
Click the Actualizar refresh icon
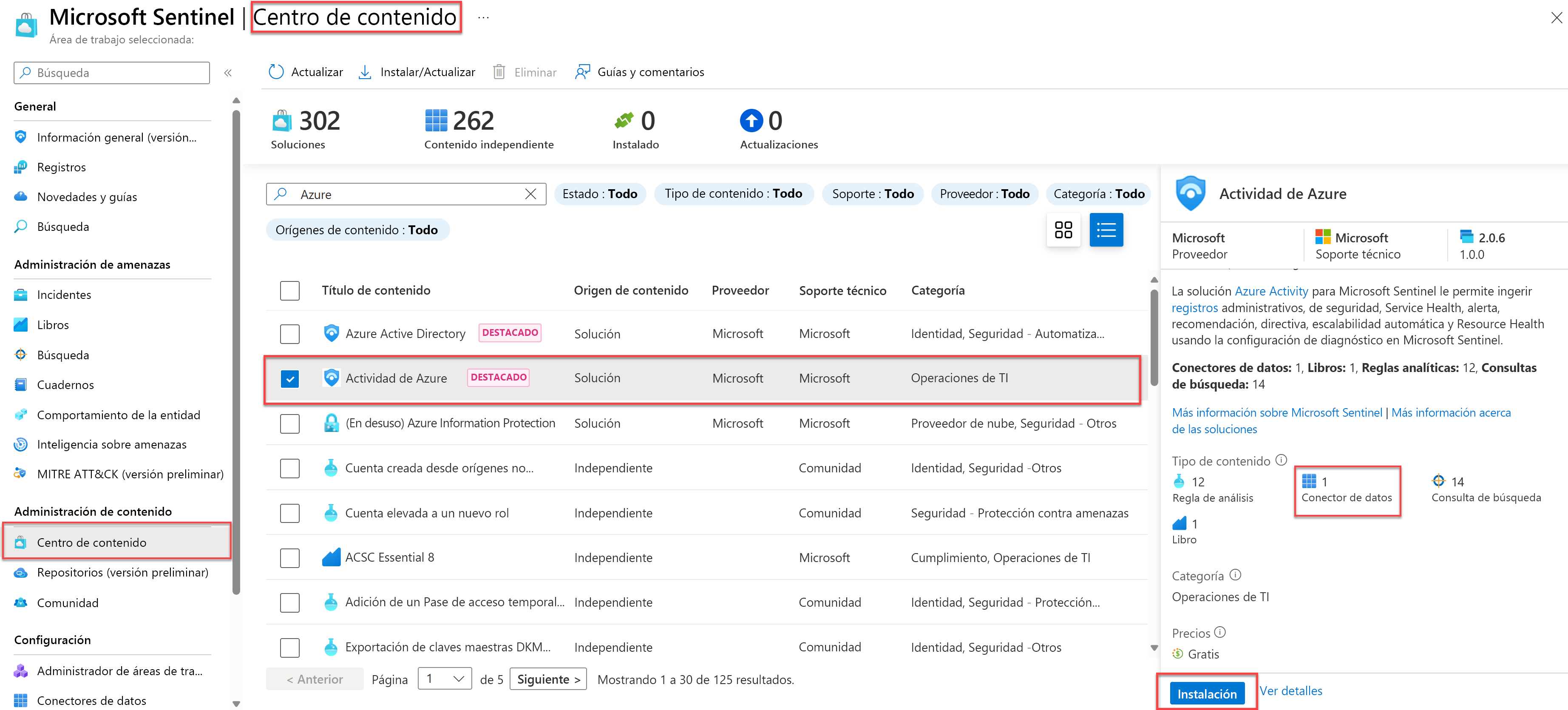coord(276,72)
